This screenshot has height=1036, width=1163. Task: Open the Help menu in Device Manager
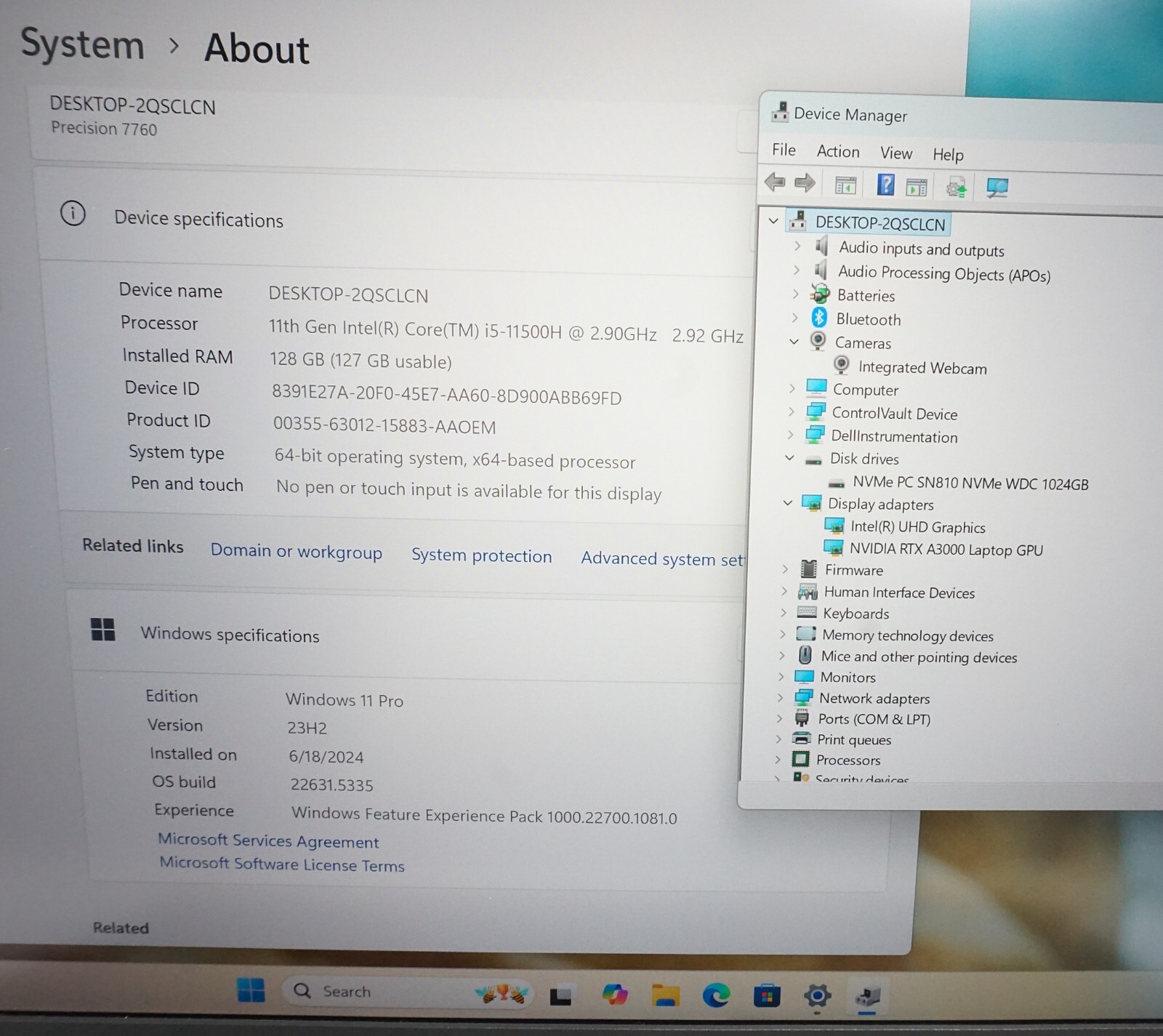coord(948,154)
